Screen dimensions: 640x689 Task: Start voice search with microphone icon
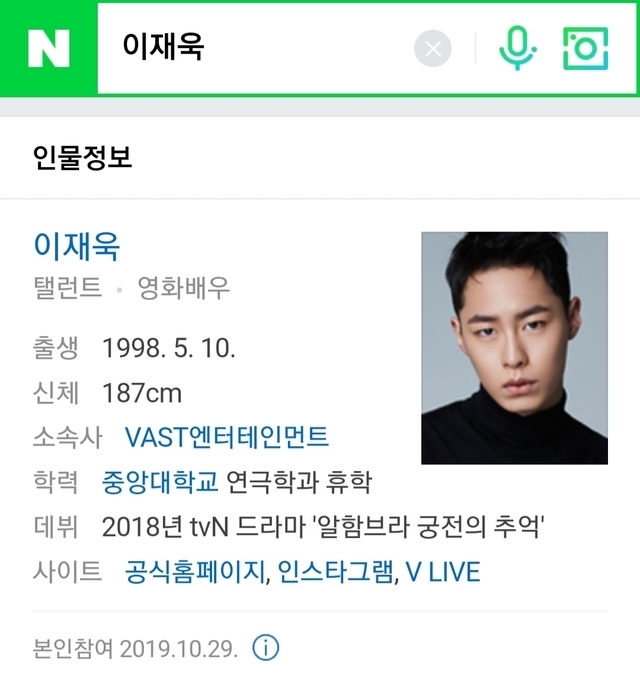(x=518, y=48)
